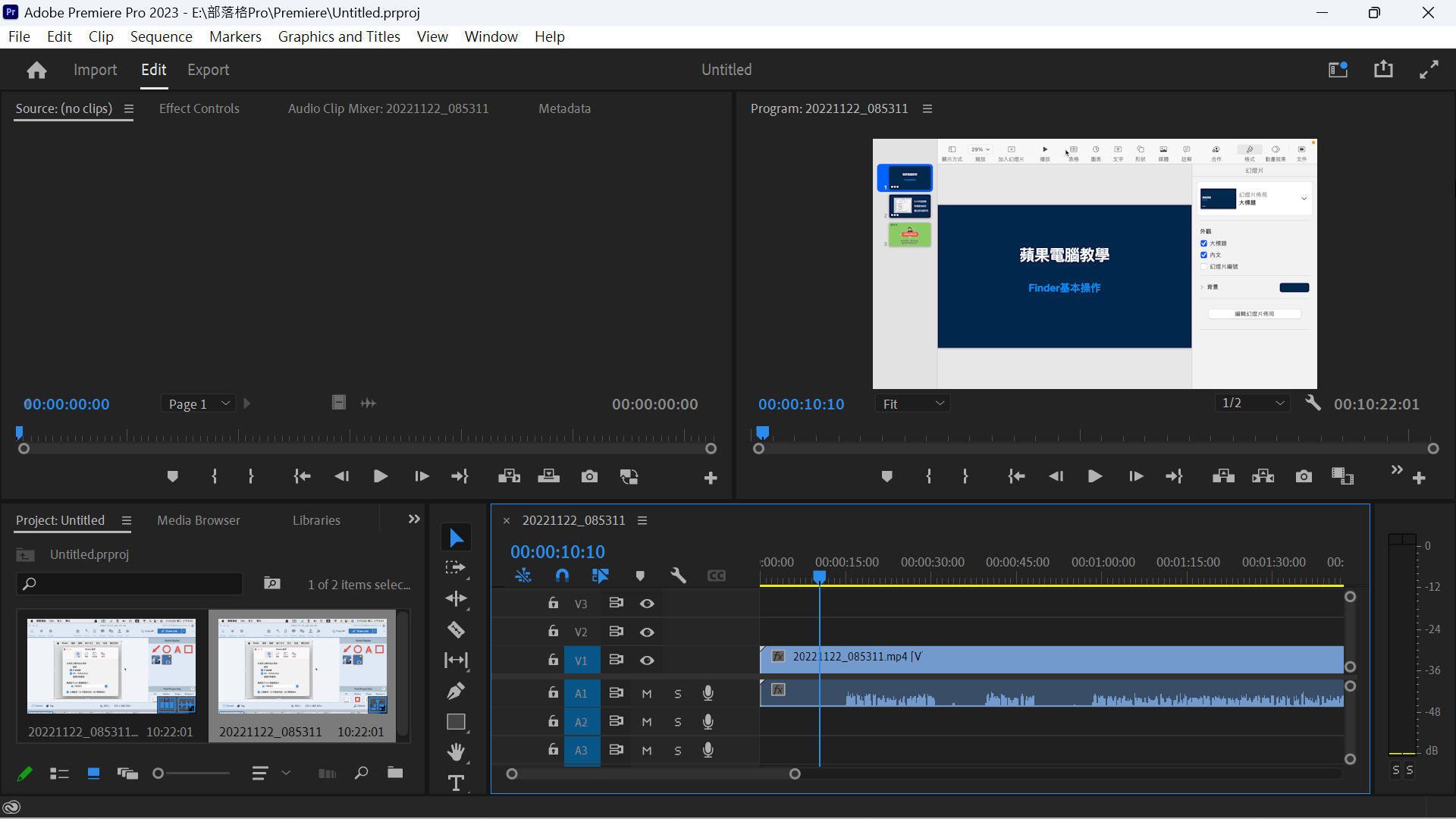This screenshot has width=1456, height=819.
Task: Open the Markers menu
Action: pyautogui.click(x=235, y=36)
